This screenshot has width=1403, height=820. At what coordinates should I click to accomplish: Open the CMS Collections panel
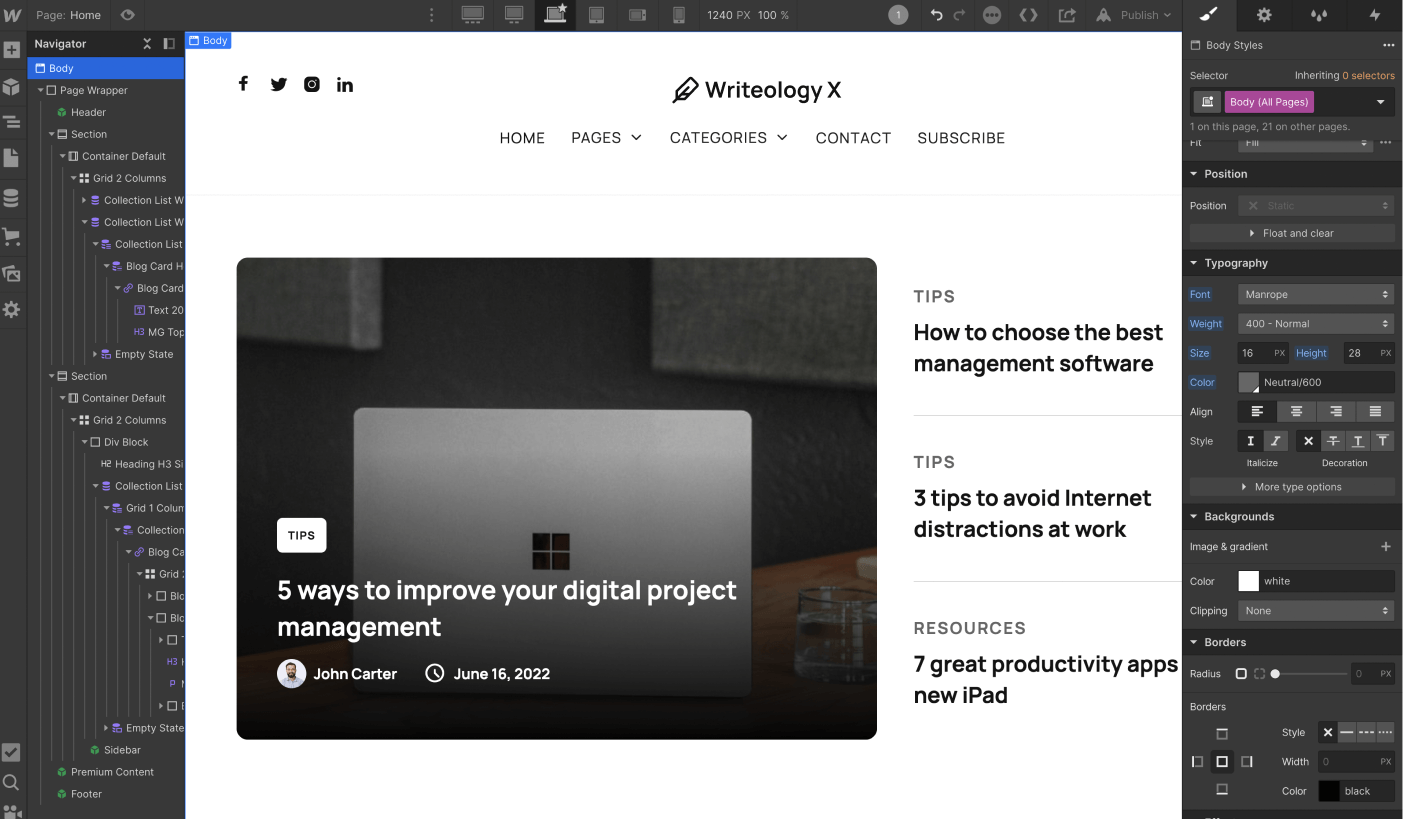point(14,197)
